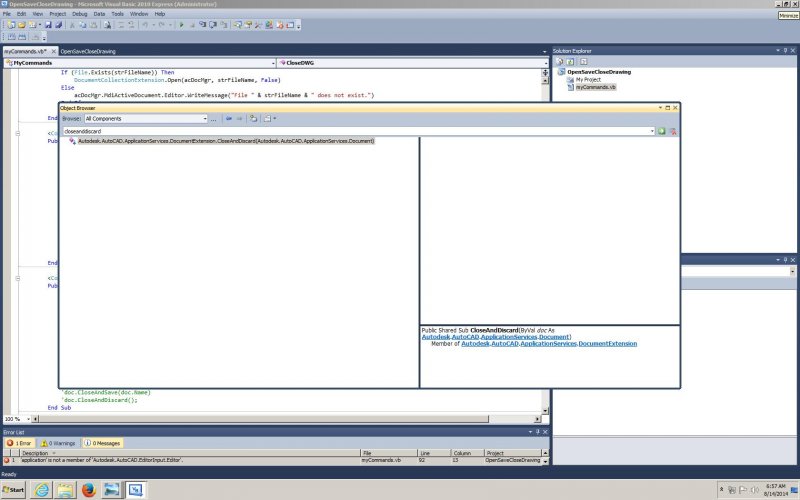Click the Cut toolbar icon
The height and width of the screenshot is (500, 800).
[x=72, y=24]
